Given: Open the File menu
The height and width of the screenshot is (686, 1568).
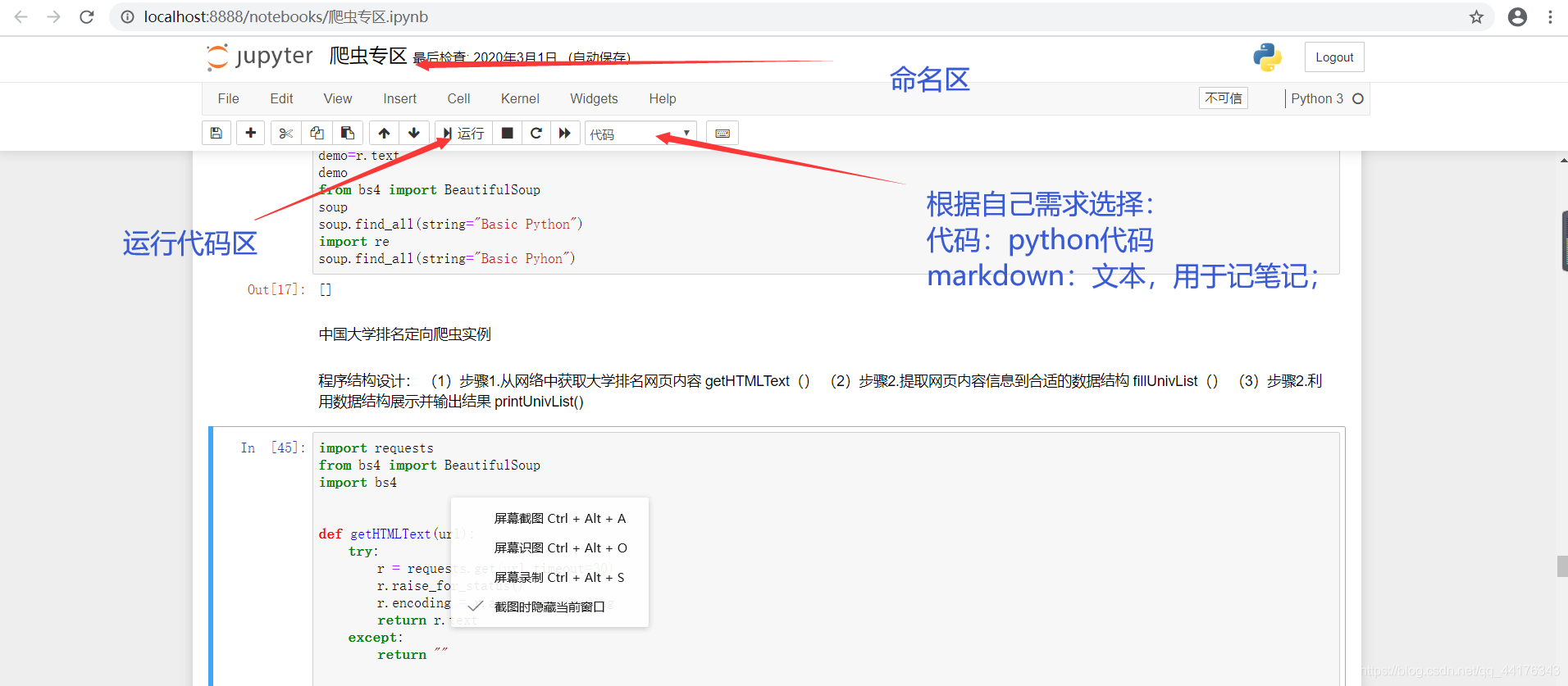Looking at the screenshot, I should [229, 98].
